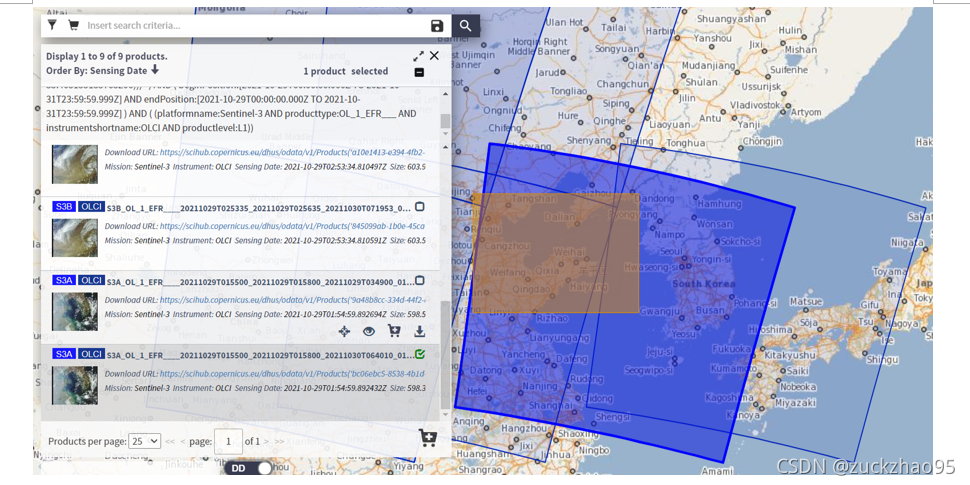970x485 pixels.
Task: Close the product results panel
Action: 434,56
